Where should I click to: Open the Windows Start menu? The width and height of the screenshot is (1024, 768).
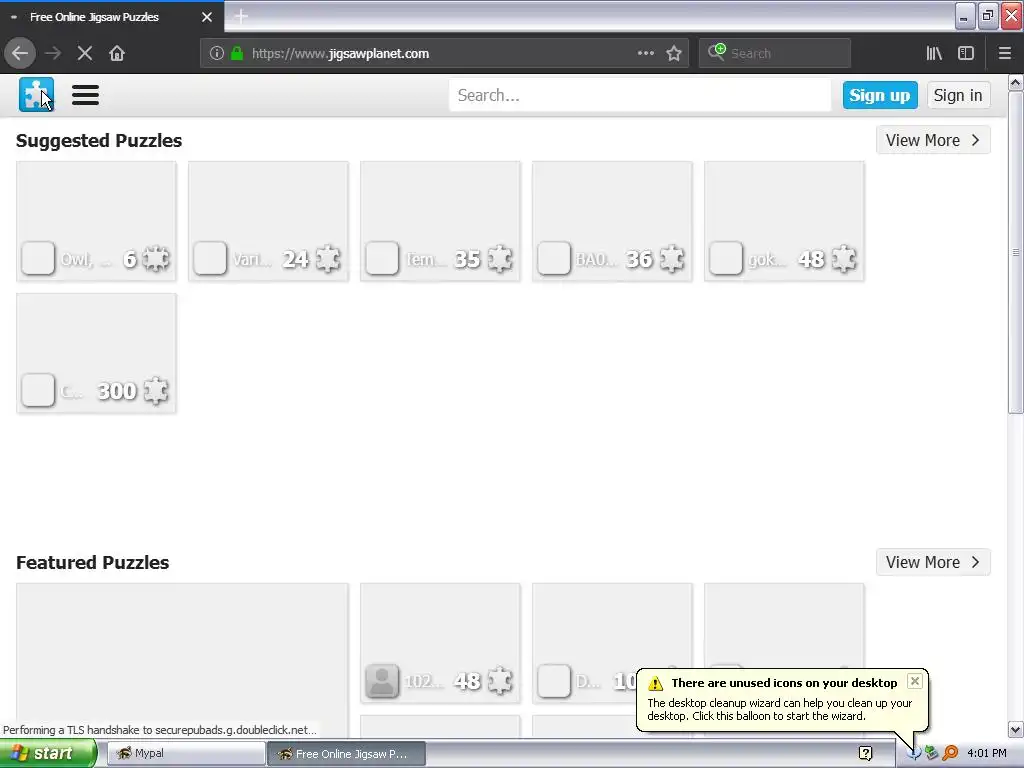(48, 754)
